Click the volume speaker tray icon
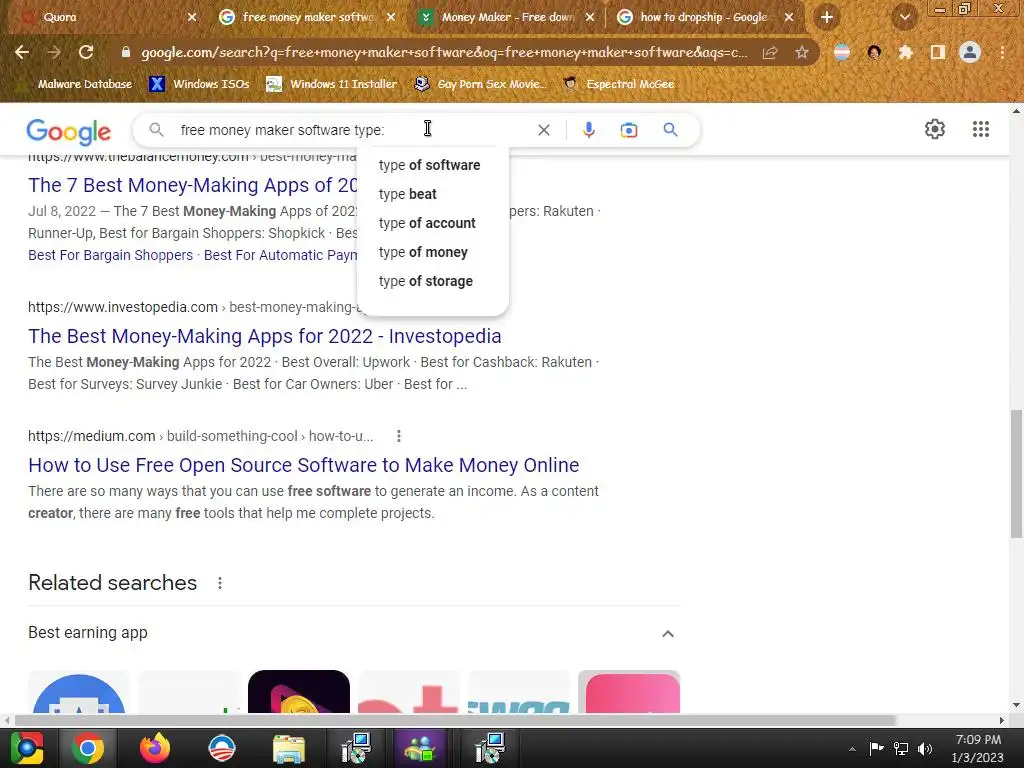The width and height of the screenshot is (1024, 768). pyautogui.click(x=925, y=749)
